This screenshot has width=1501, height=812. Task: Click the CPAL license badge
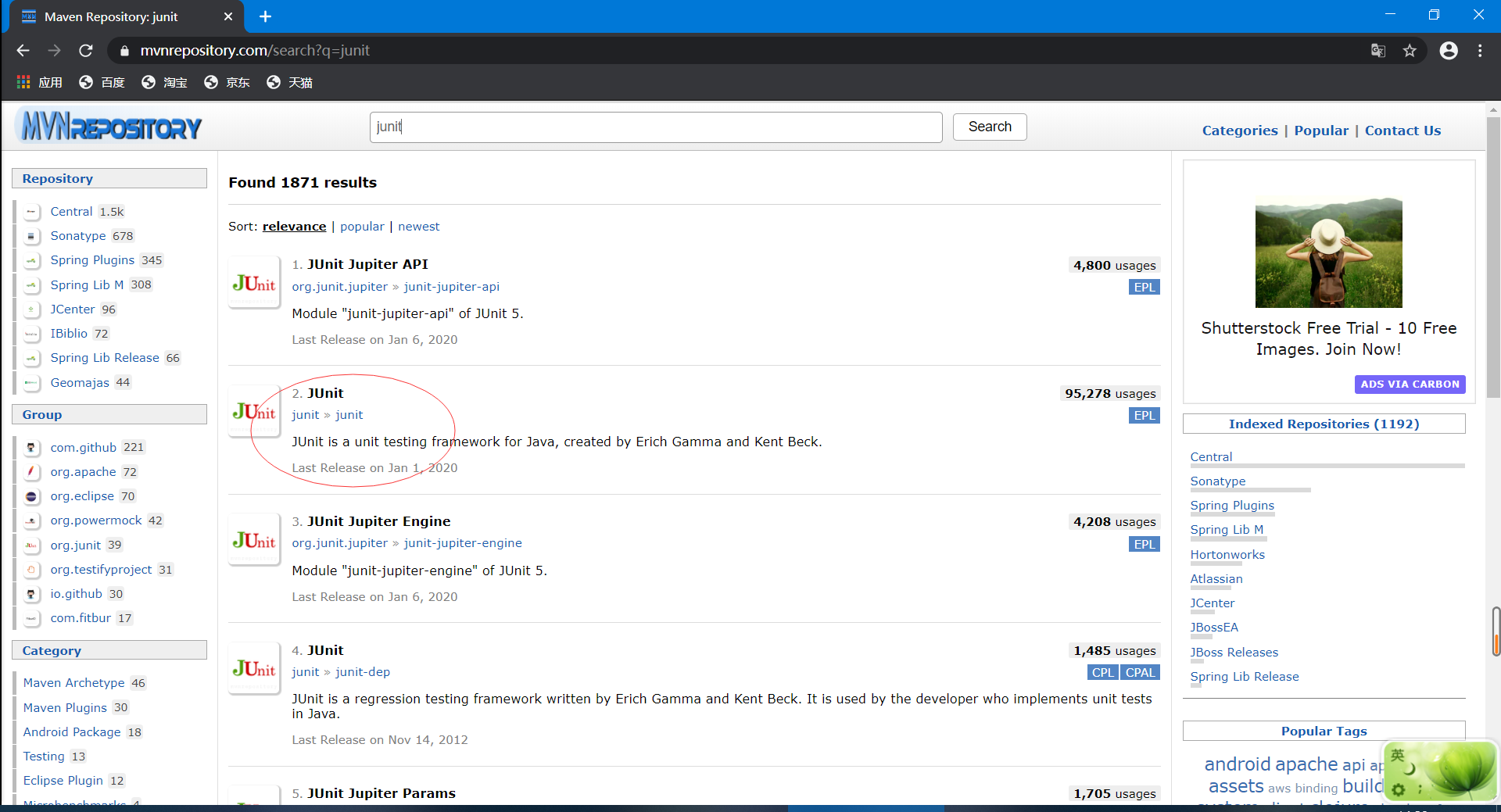click(x=1140, y=672)
